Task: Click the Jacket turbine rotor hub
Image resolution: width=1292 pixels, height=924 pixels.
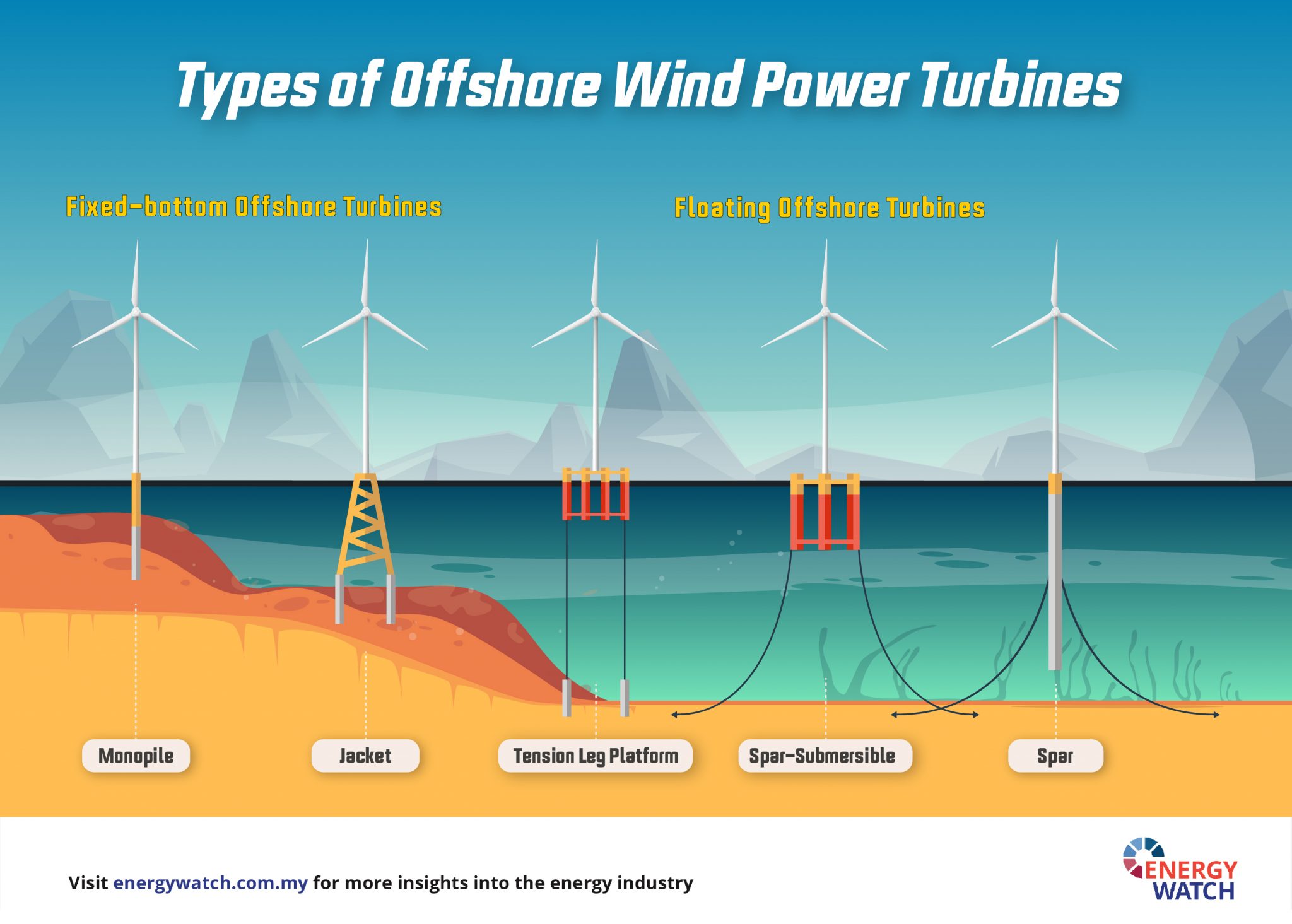Action: 365,312
